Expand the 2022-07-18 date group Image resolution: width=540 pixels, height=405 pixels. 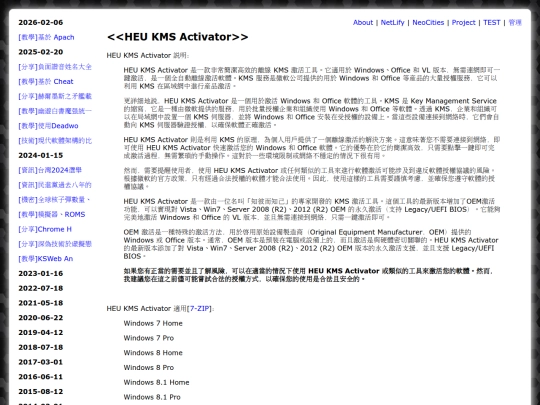(41, 288)
